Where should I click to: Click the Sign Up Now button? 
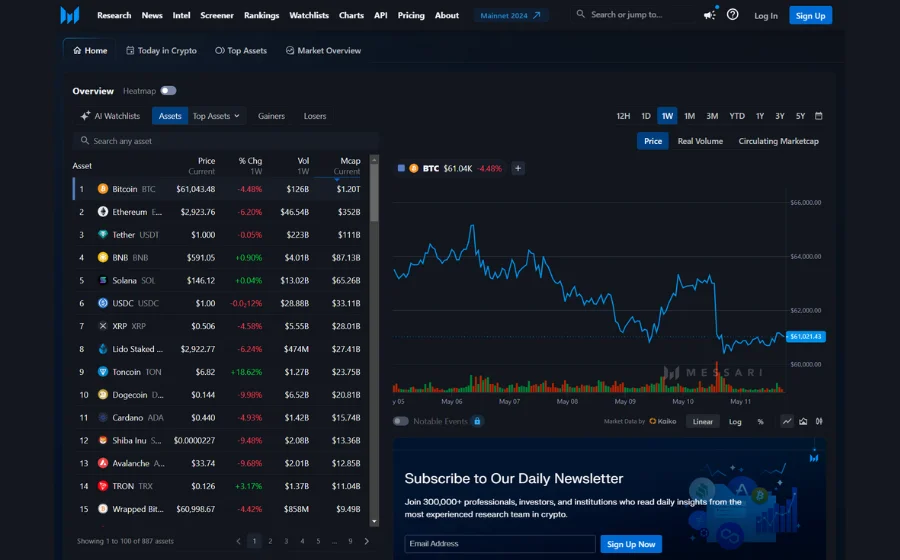coord(631,544)
